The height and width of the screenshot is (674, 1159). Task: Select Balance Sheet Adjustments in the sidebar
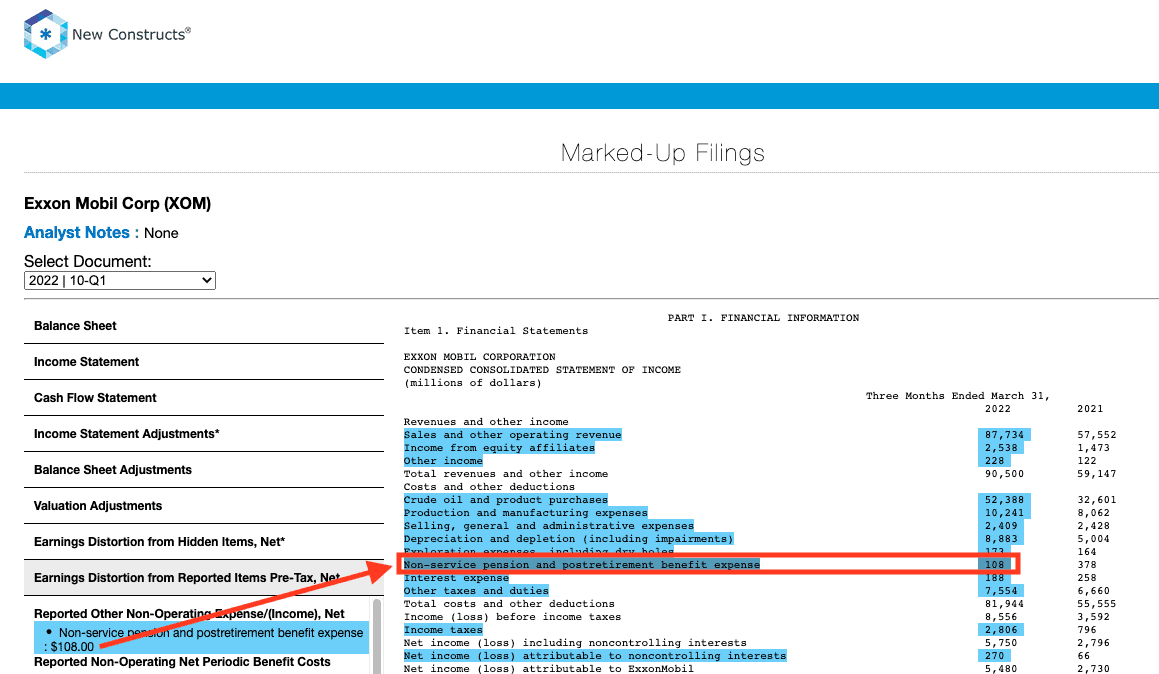[x=204, y=470]
